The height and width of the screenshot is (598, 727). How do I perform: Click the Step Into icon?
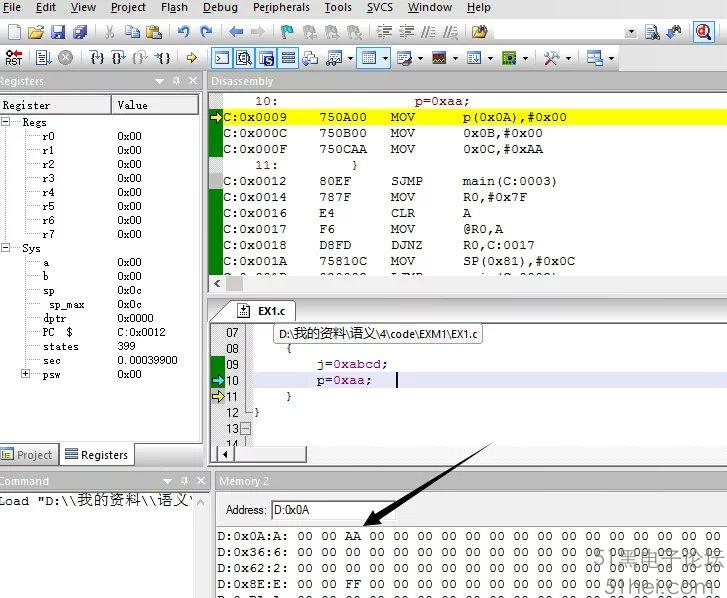point(97,58)
